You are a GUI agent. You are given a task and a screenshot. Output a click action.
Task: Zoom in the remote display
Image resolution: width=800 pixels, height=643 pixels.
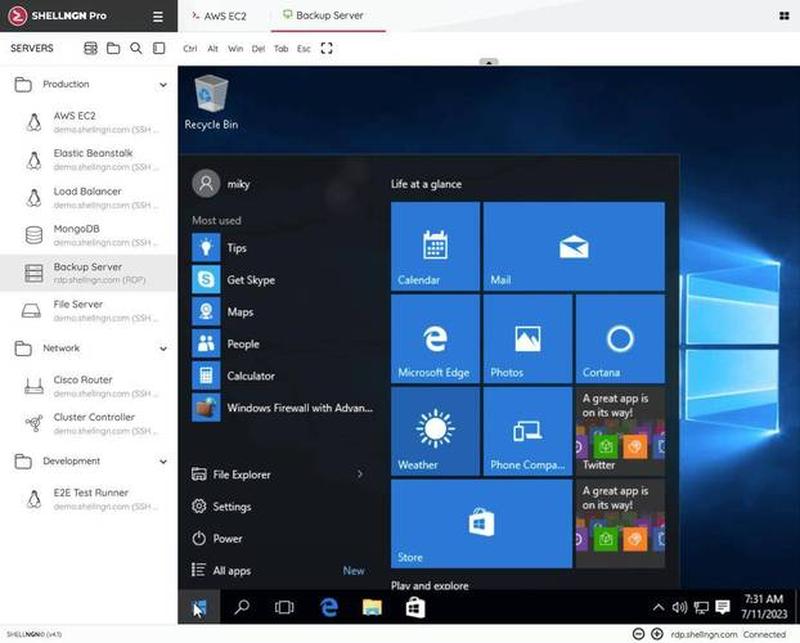pos(657,634)
